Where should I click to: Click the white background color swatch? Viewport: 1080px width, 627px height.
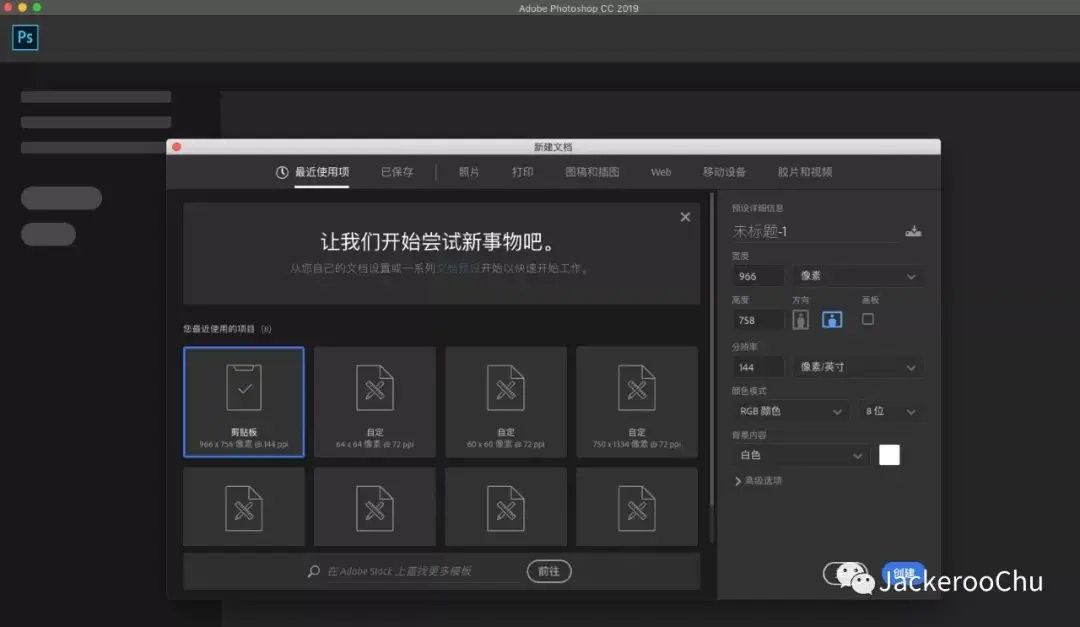tap(889, 455)
